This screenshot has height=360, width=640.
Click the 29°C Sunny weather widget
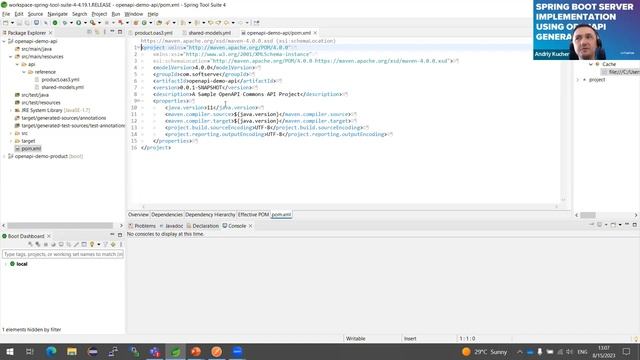pyautogui.click(x=484, y=352)
